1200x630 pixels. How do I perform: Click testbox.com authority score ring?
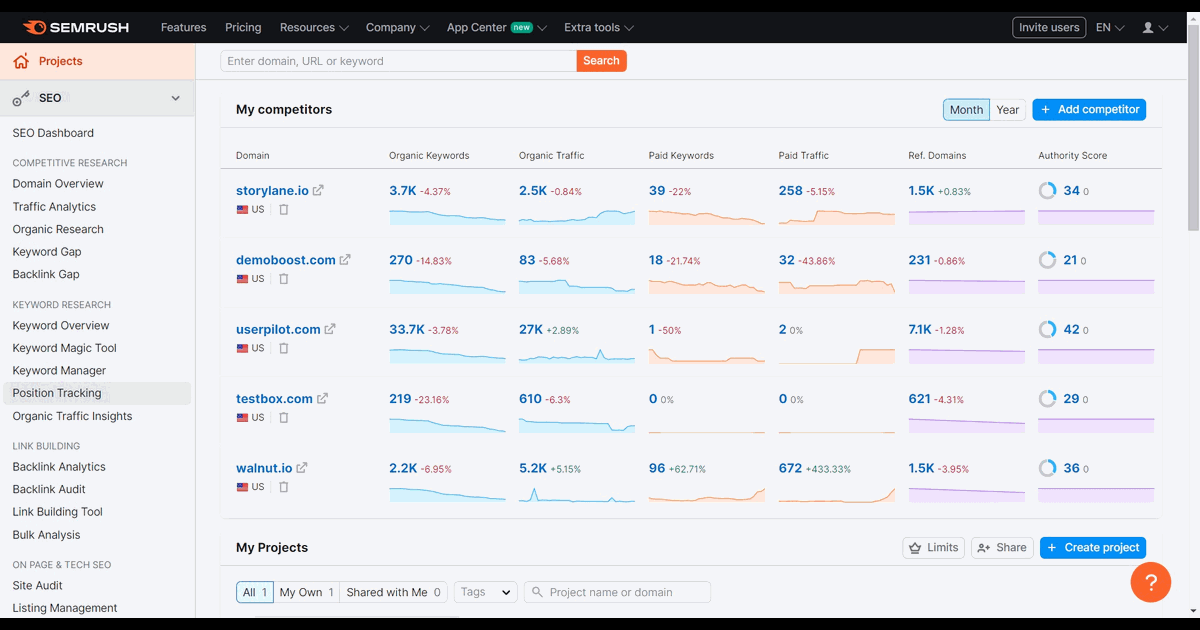click(x=1047, y=398)
